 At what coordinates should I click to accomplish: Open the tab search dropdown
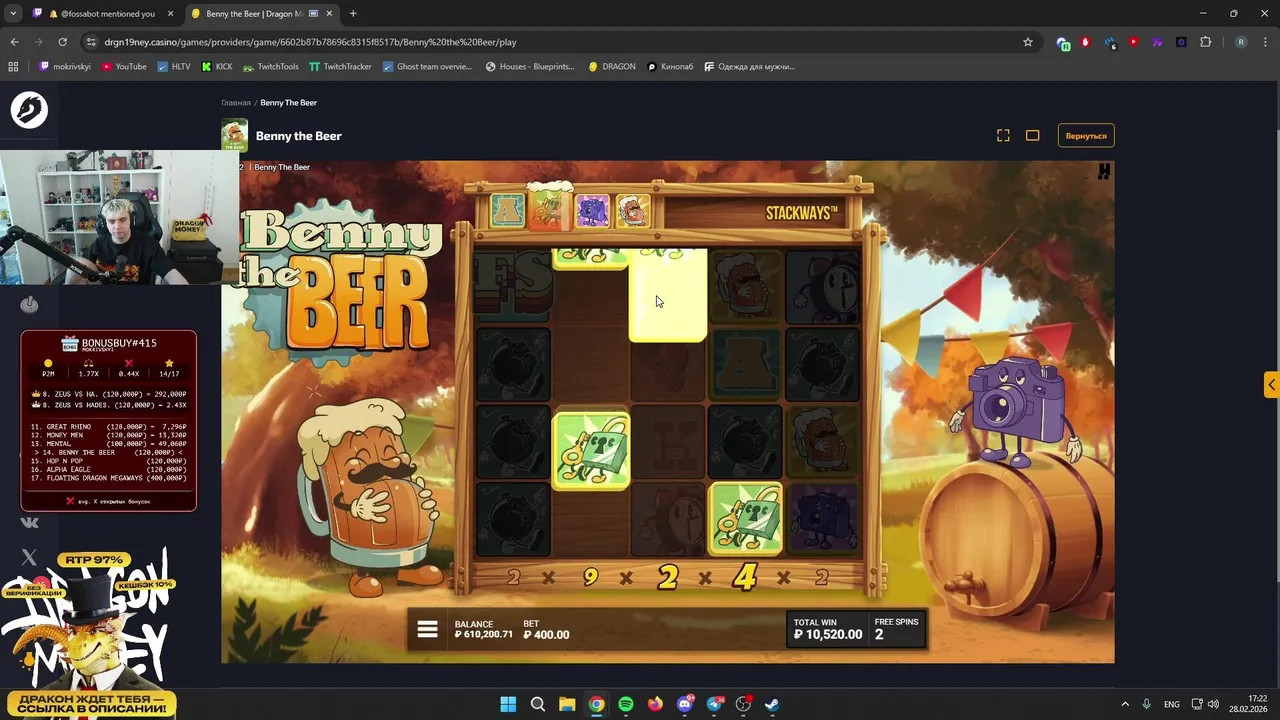13,14
